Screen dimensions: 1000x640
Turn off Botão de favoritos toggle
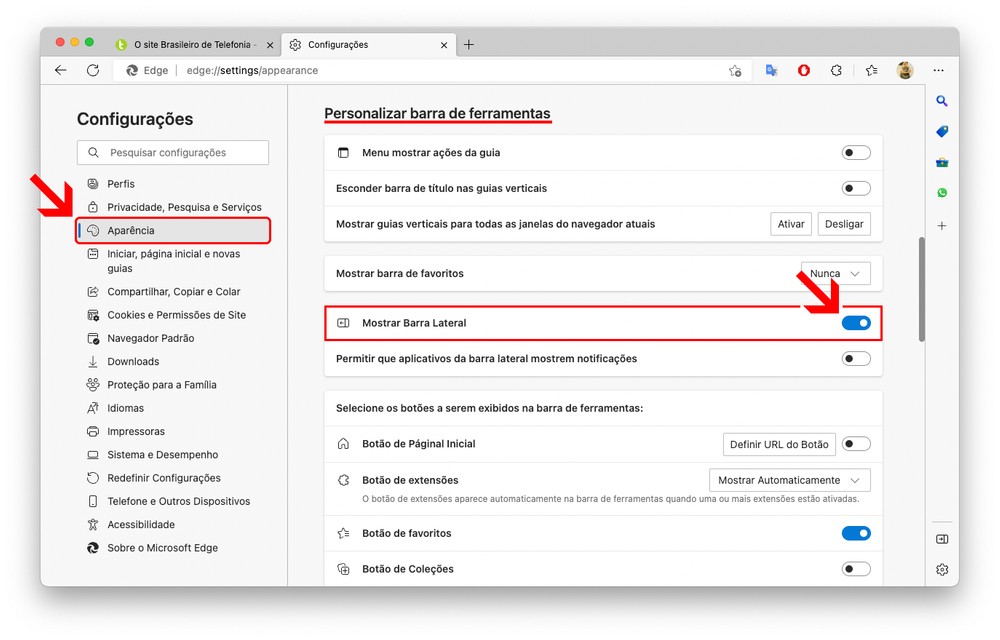(856, 533)
